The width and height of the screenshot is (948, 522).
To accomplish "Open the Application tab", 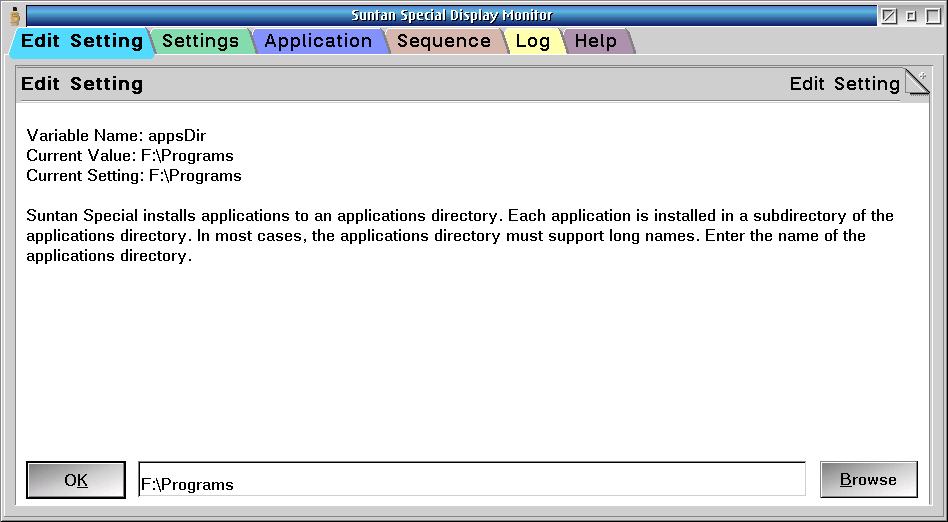I will click(x=318, y=42).
